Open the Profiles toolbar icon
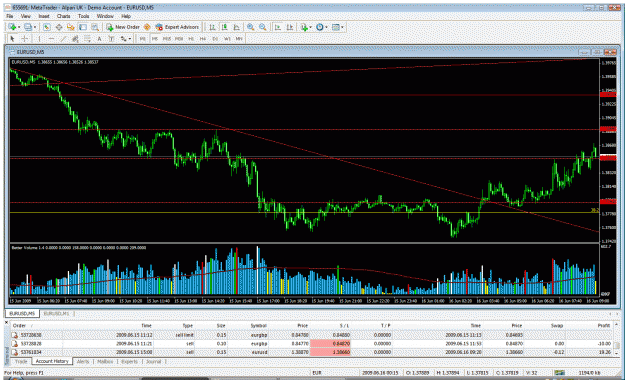Image resolution: width=625 pixels, height=380 pixels. (x=28, y=27)
